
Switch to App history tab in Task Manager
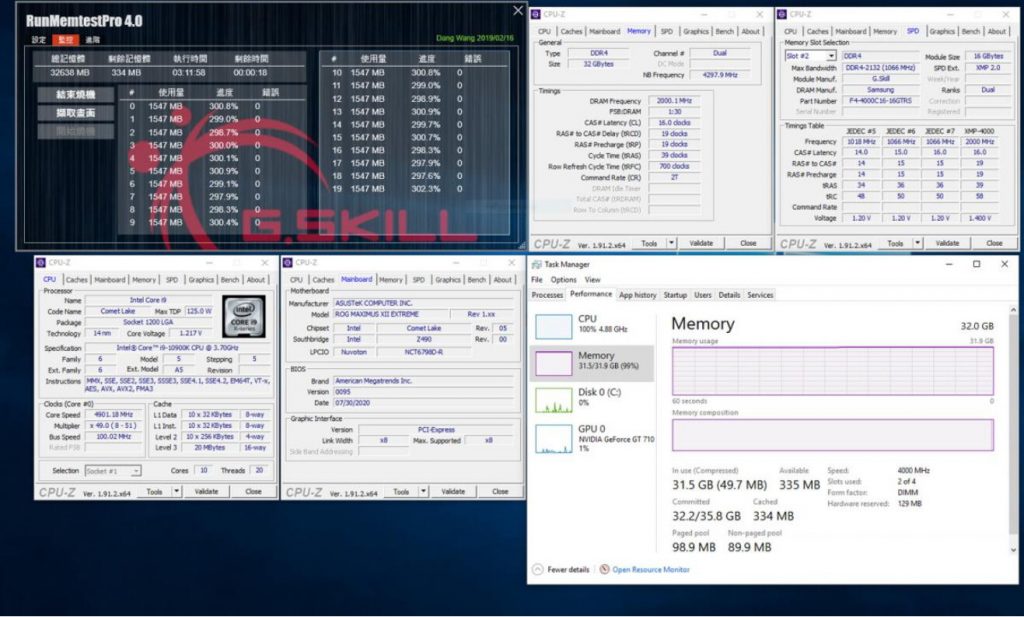637,295
